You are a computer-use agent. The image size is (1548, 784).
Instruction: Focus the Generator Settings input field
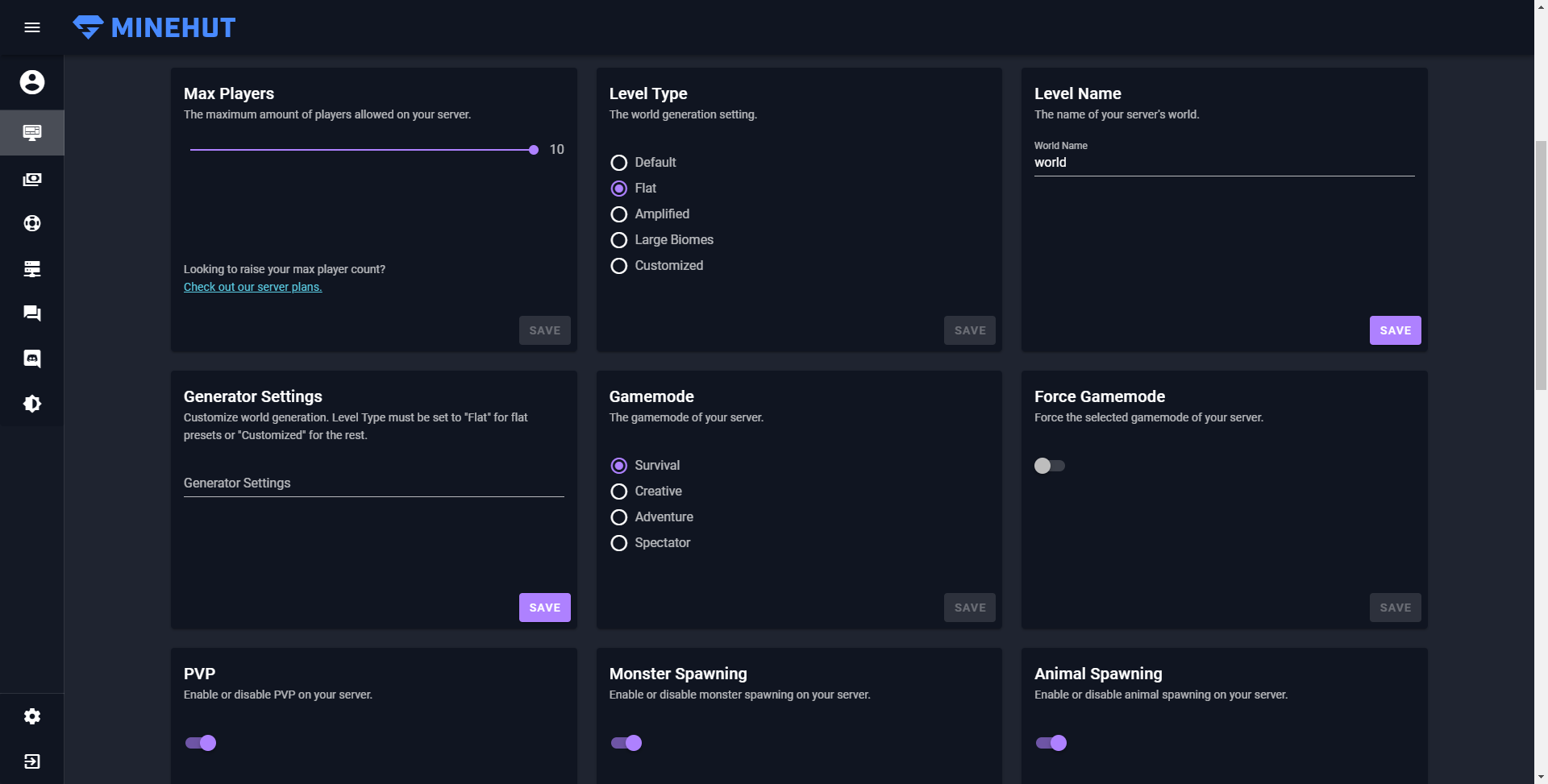coord(374,483)
